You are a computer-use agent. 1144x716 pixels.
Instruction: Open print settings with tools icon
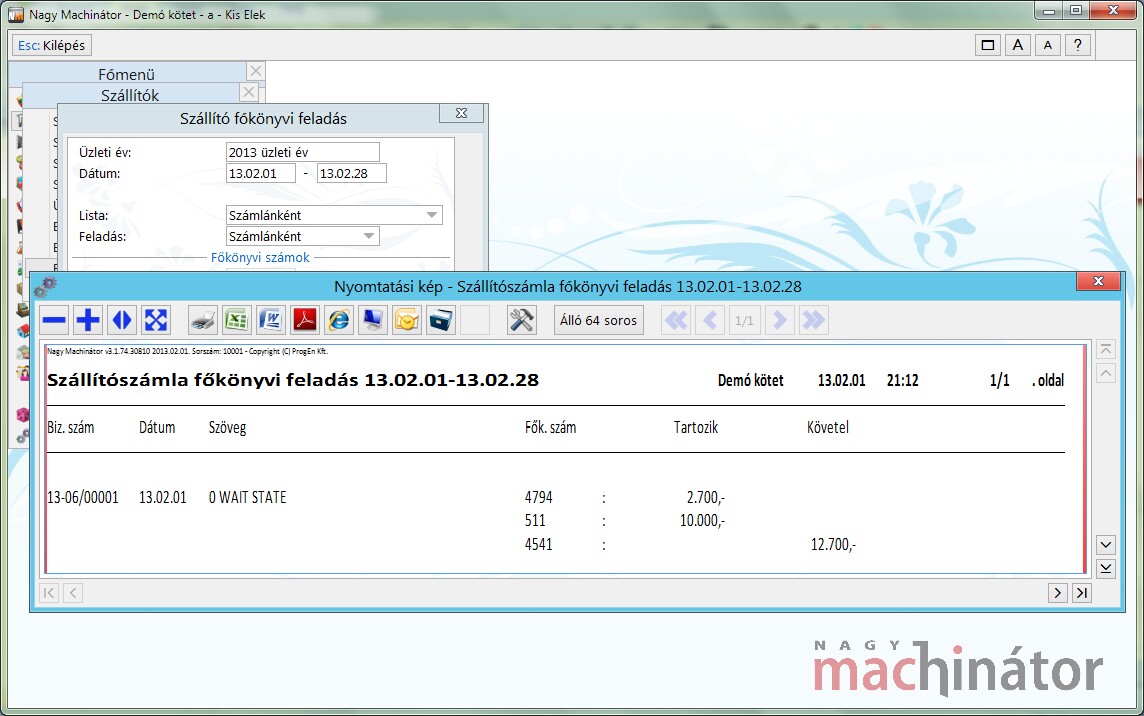(x=522, y=320)
